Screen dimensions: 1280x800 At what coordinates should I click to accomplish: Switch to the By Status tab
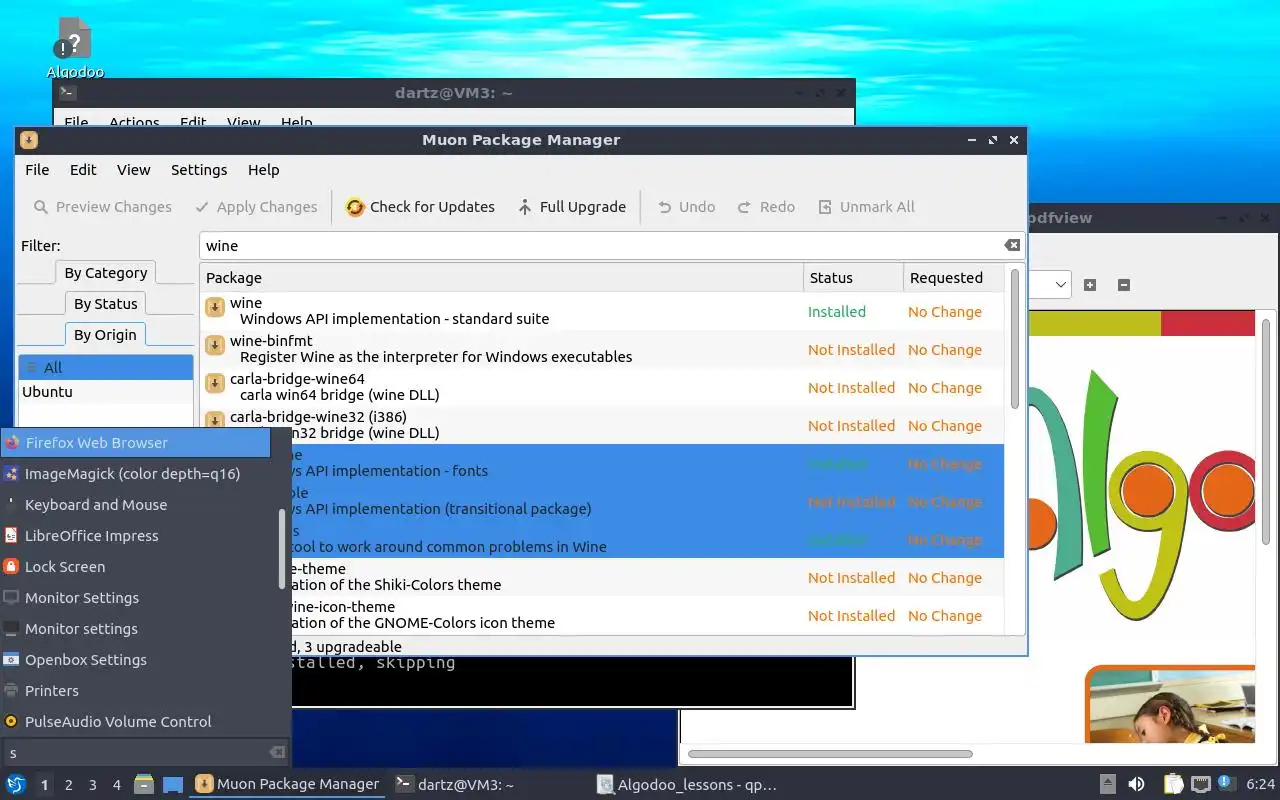click(105, 304)
